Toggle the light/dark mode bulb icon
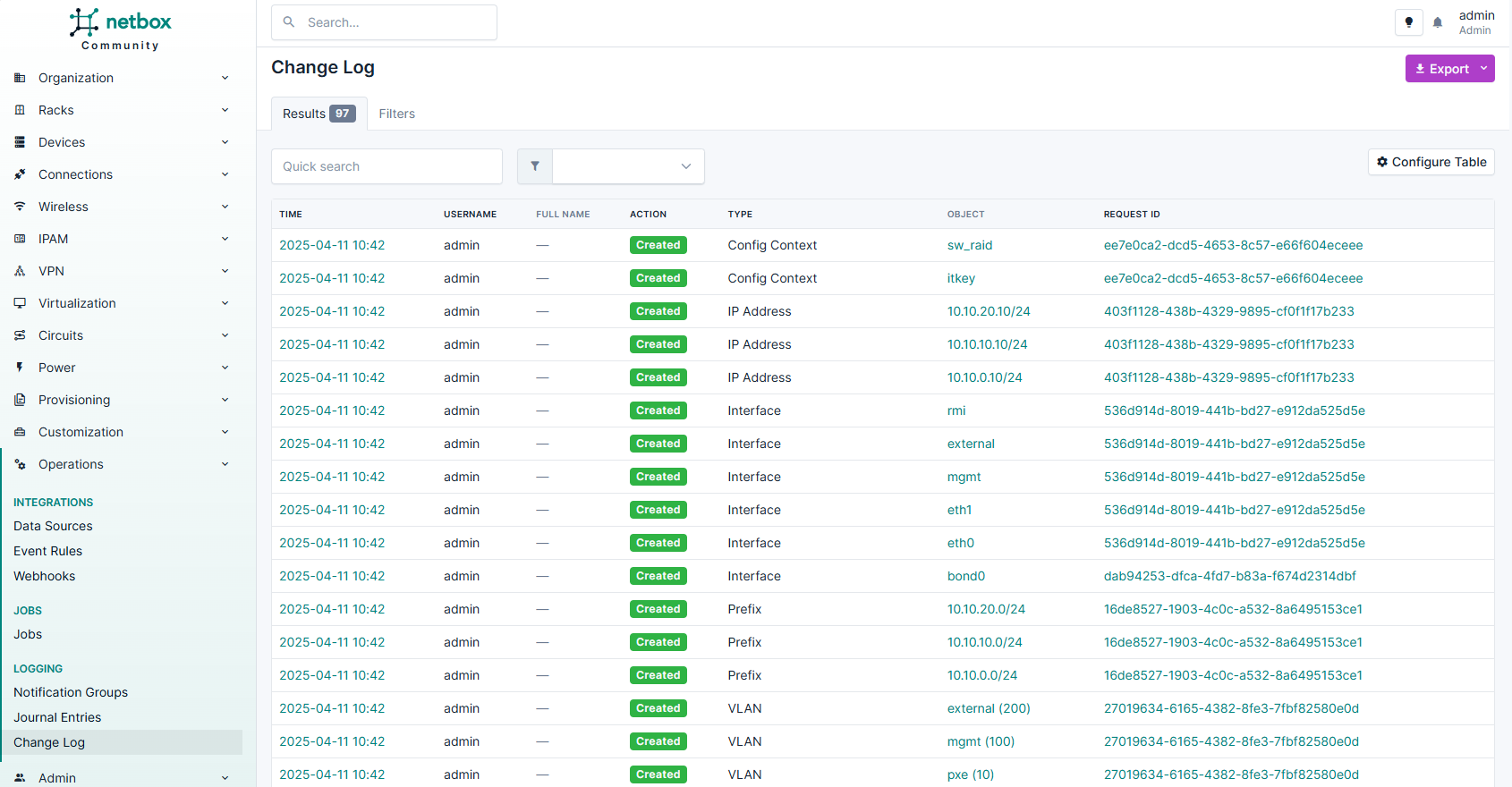Viewport: 1512px width, 787px height. coord(1408,23)
